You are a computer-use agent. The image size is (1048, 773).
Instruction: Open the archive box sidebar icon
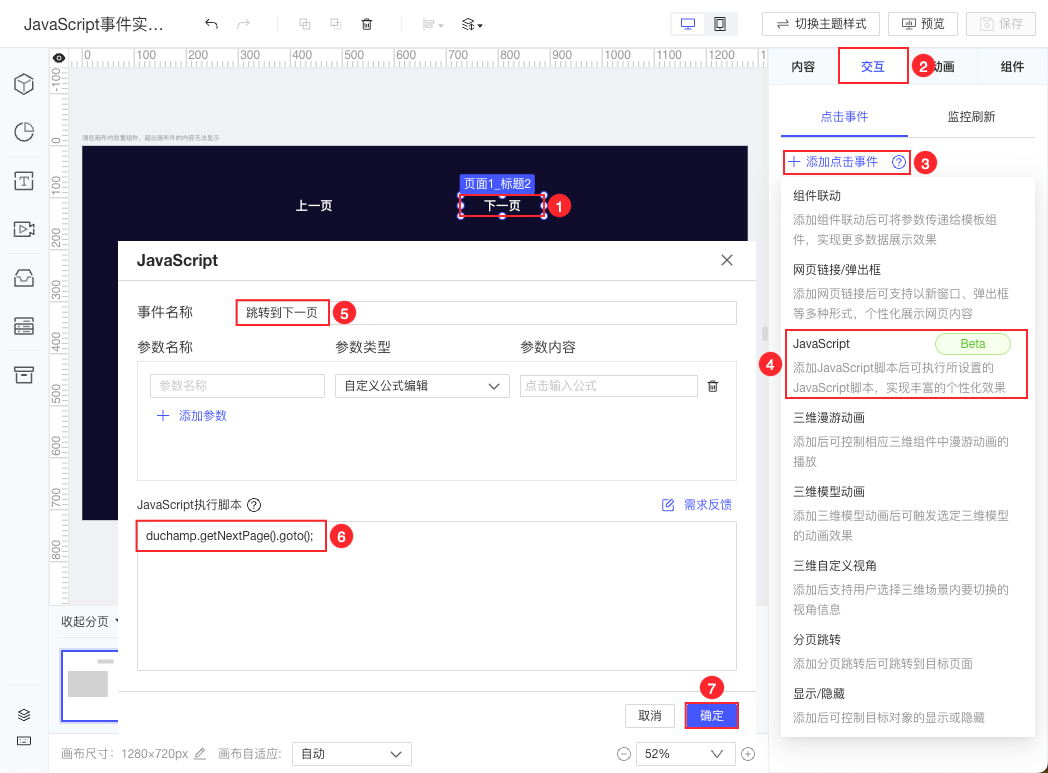[24, 375]
